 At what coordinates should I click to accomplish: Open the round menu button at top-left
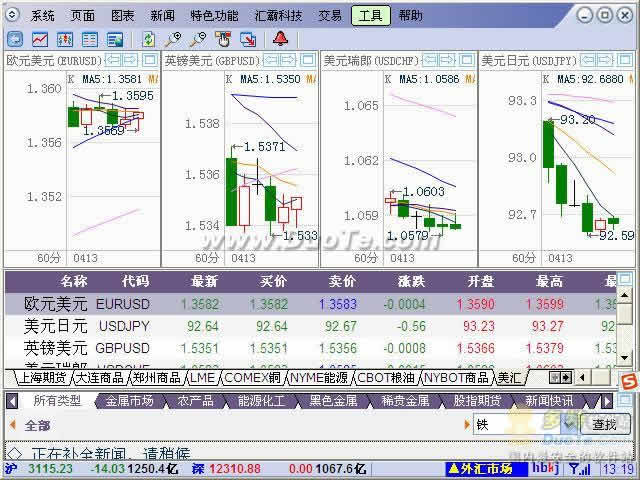pos(13,15)
